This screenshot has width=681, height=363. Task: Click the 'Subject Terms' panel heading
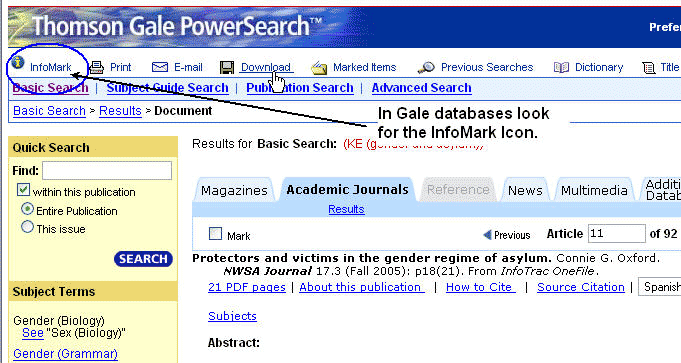tap(53, 291)
